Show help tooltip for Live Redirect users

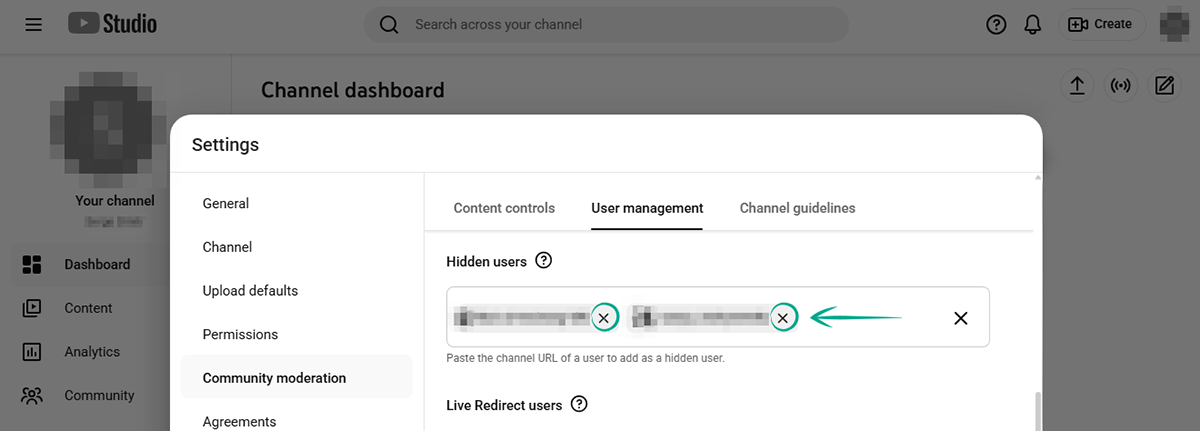(x=578, y=405)
